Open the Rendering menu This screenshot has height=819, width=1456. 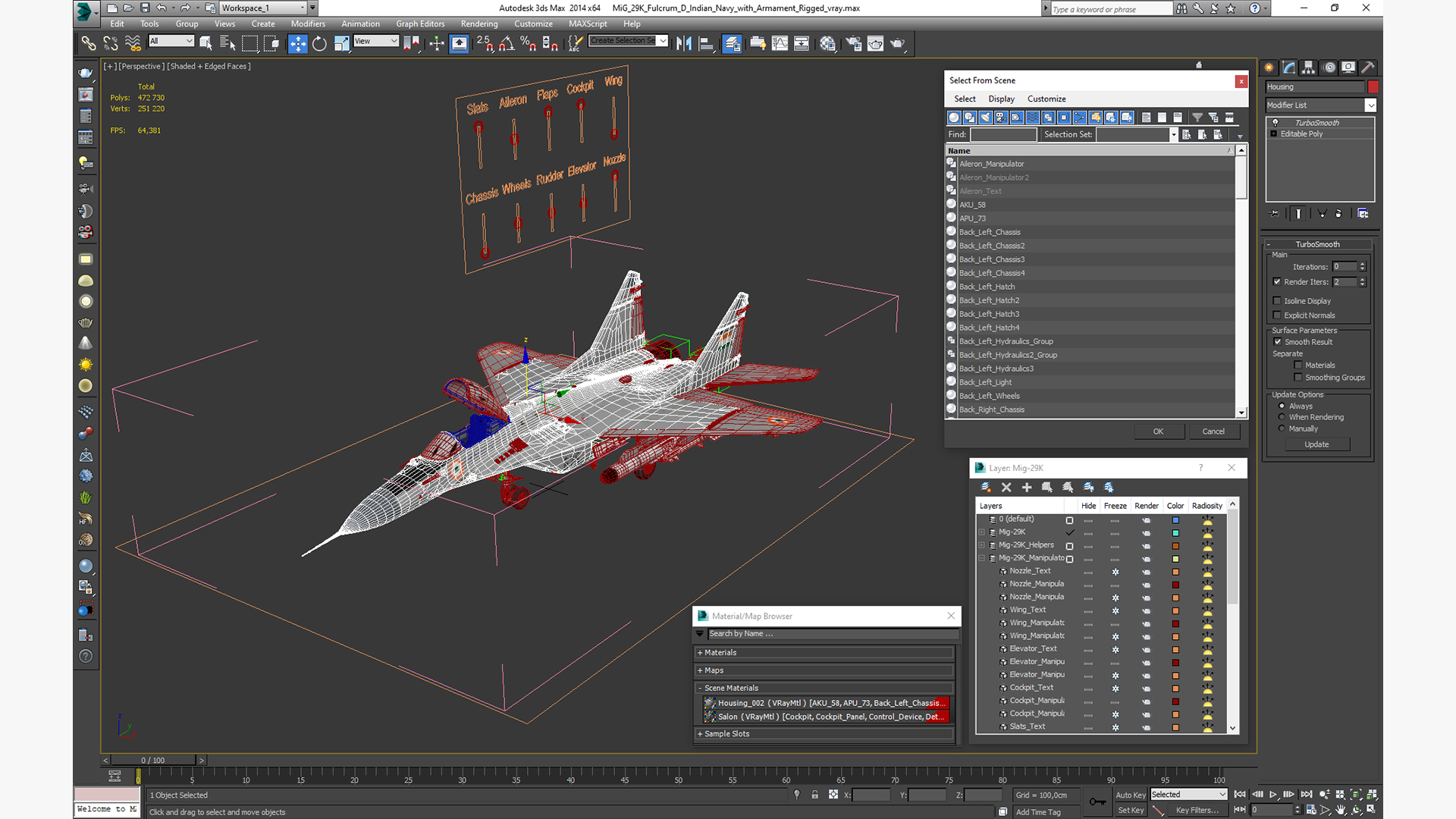coord(479,24)
